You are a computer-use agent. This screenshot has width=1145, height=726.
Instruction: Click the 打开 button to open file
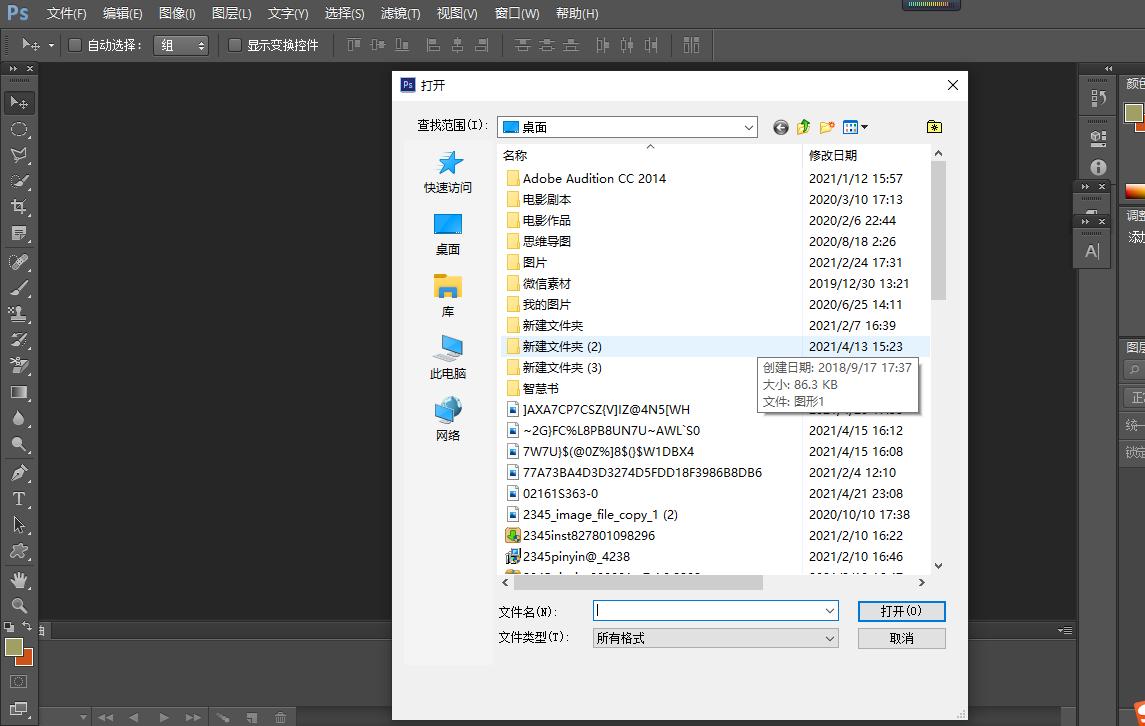click(899, 610)
